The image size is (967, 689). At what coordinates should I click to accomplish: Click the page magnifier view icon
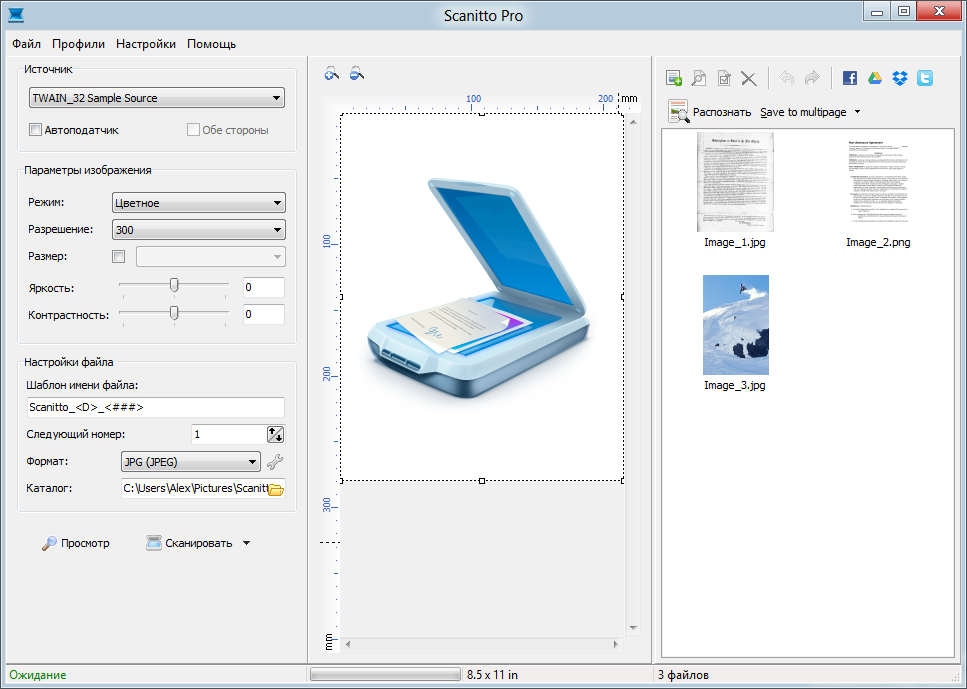(699, 78)
